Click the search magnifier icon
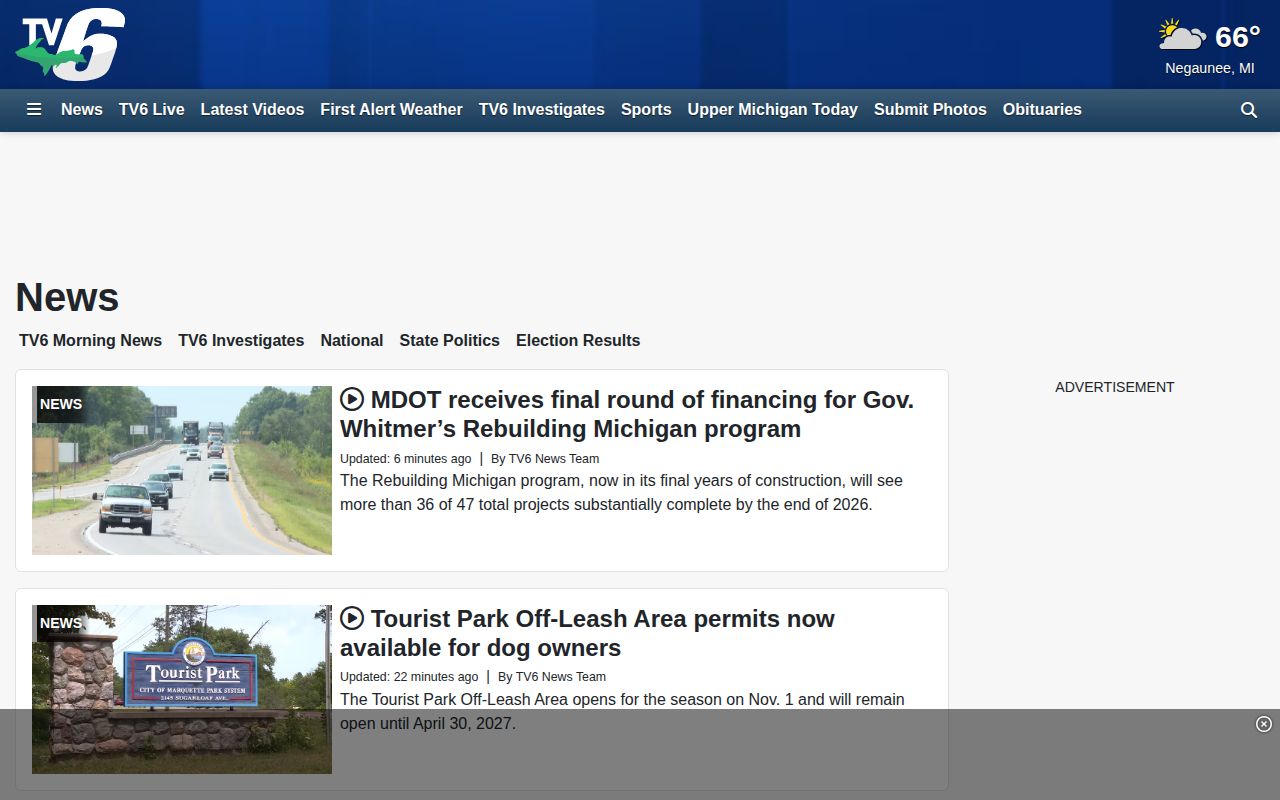Screen dimensions: 1280x800 pos(1249,110)
